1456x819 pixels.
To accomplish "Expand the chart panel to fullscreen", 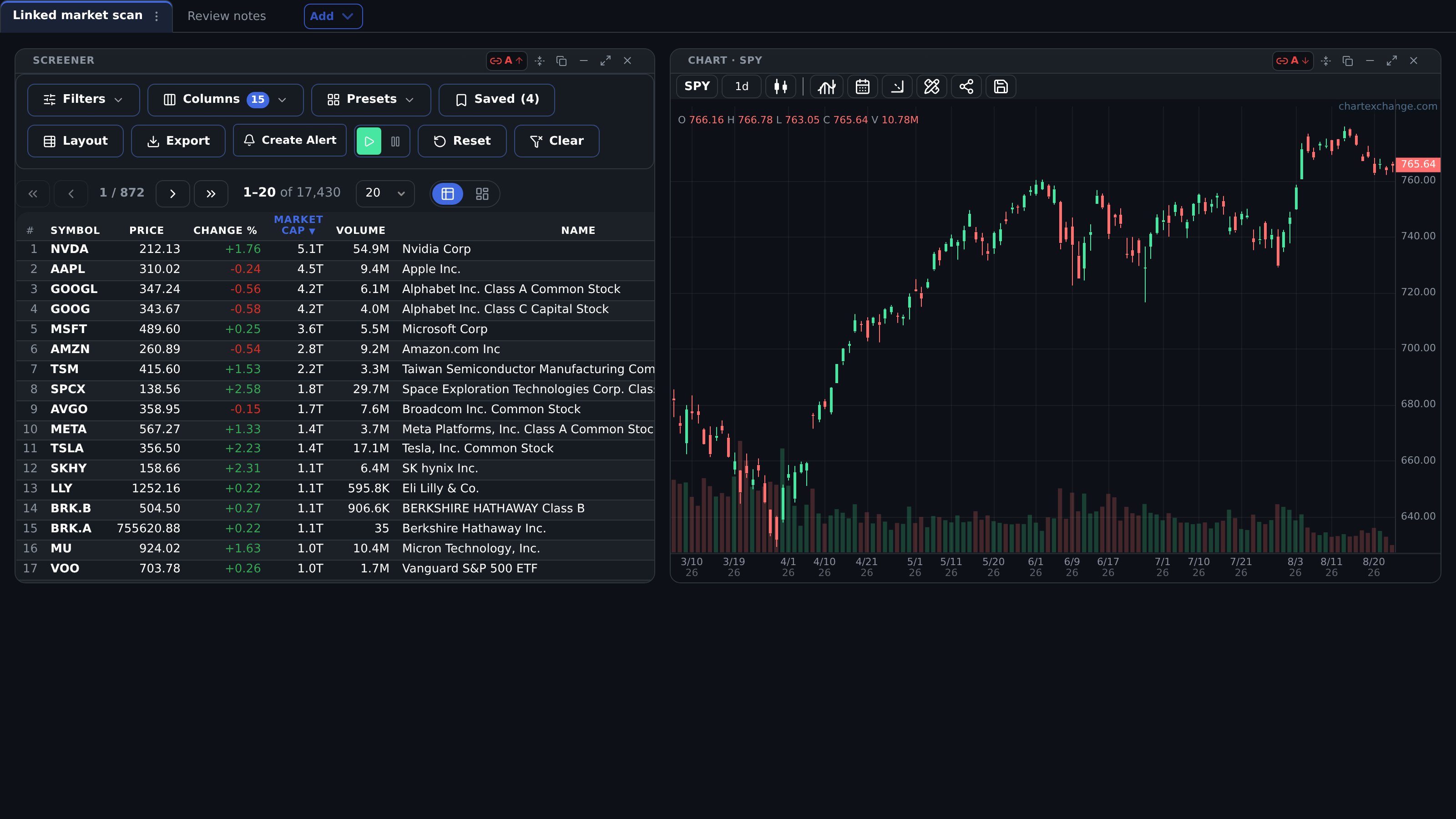I will (x=1391, y=61).
